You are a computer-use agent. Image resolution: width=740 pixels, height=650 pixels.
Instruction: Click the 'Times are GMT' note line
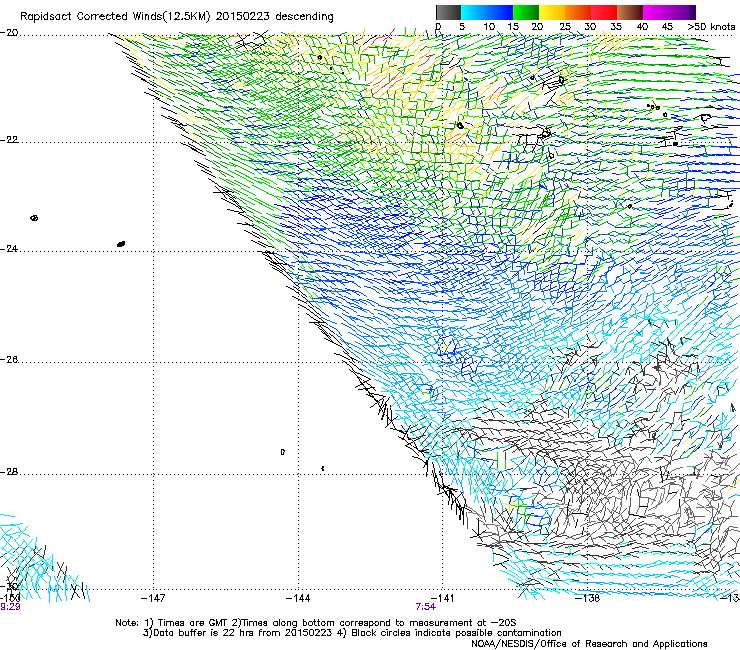click(x=316, y=623)
